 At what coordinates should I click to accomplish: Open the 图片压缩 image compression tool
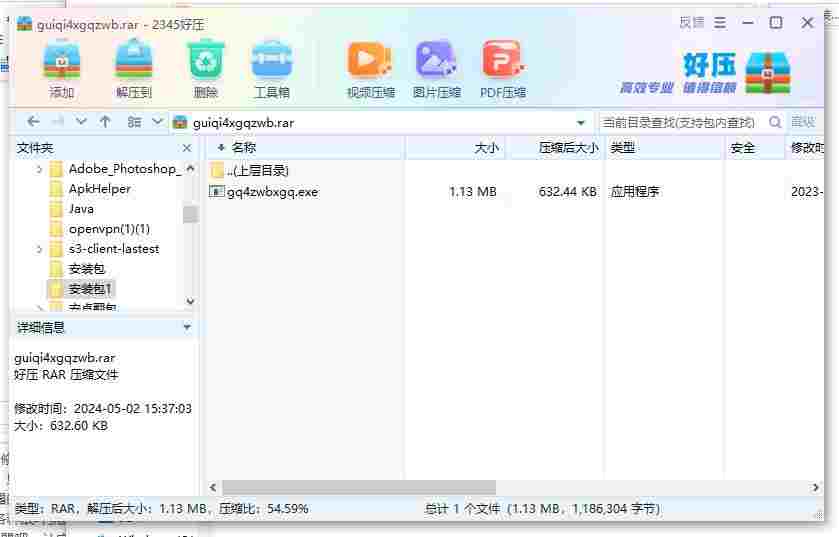[x=437, y=70]
